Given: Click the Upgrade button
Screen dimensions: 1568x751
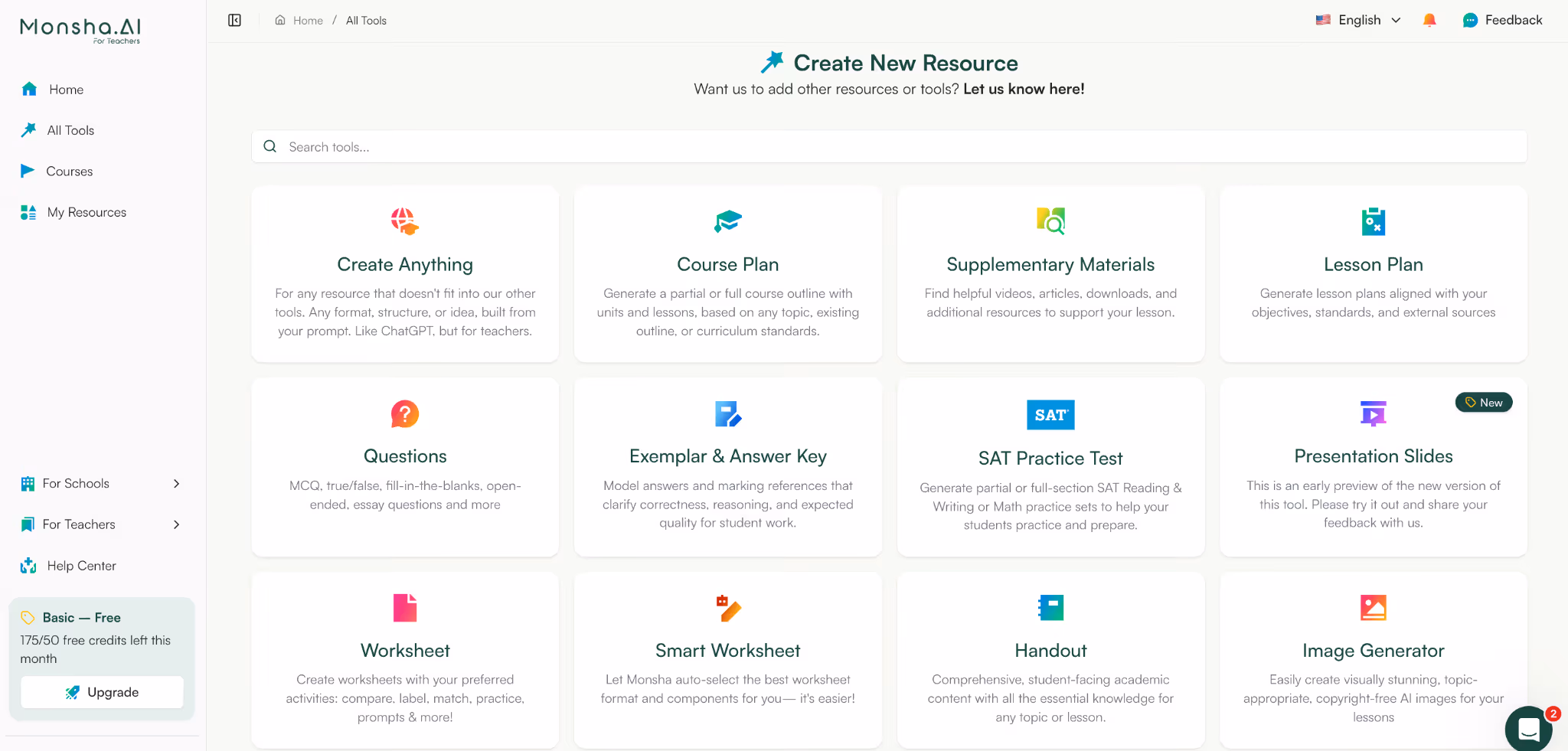Looking at the screenshot, I should coord(102,691).
